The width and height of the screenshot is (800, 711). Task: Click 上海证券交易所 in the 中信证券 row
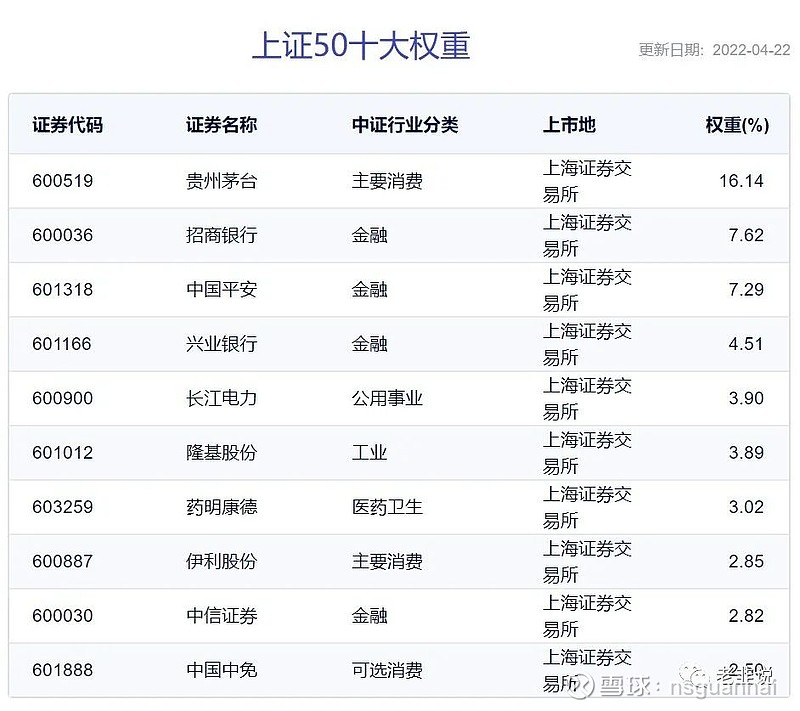click(587, 616)
